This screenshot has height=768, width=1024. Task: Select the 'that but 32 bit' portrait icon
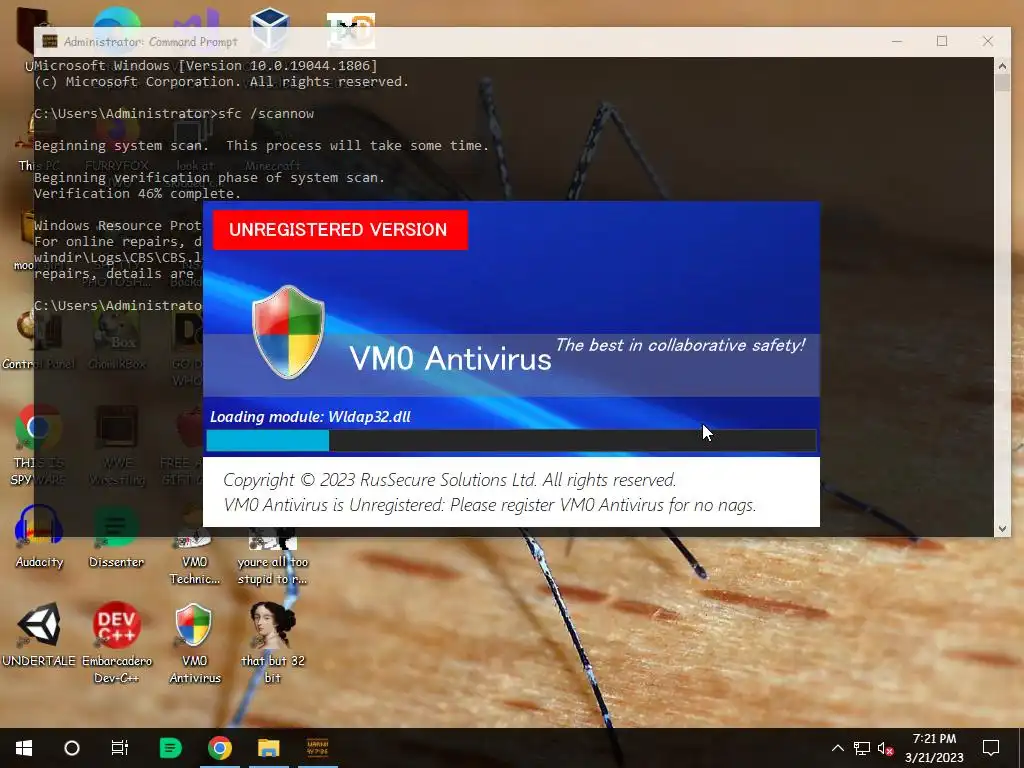pyautogui.click(x=272, y=643)
